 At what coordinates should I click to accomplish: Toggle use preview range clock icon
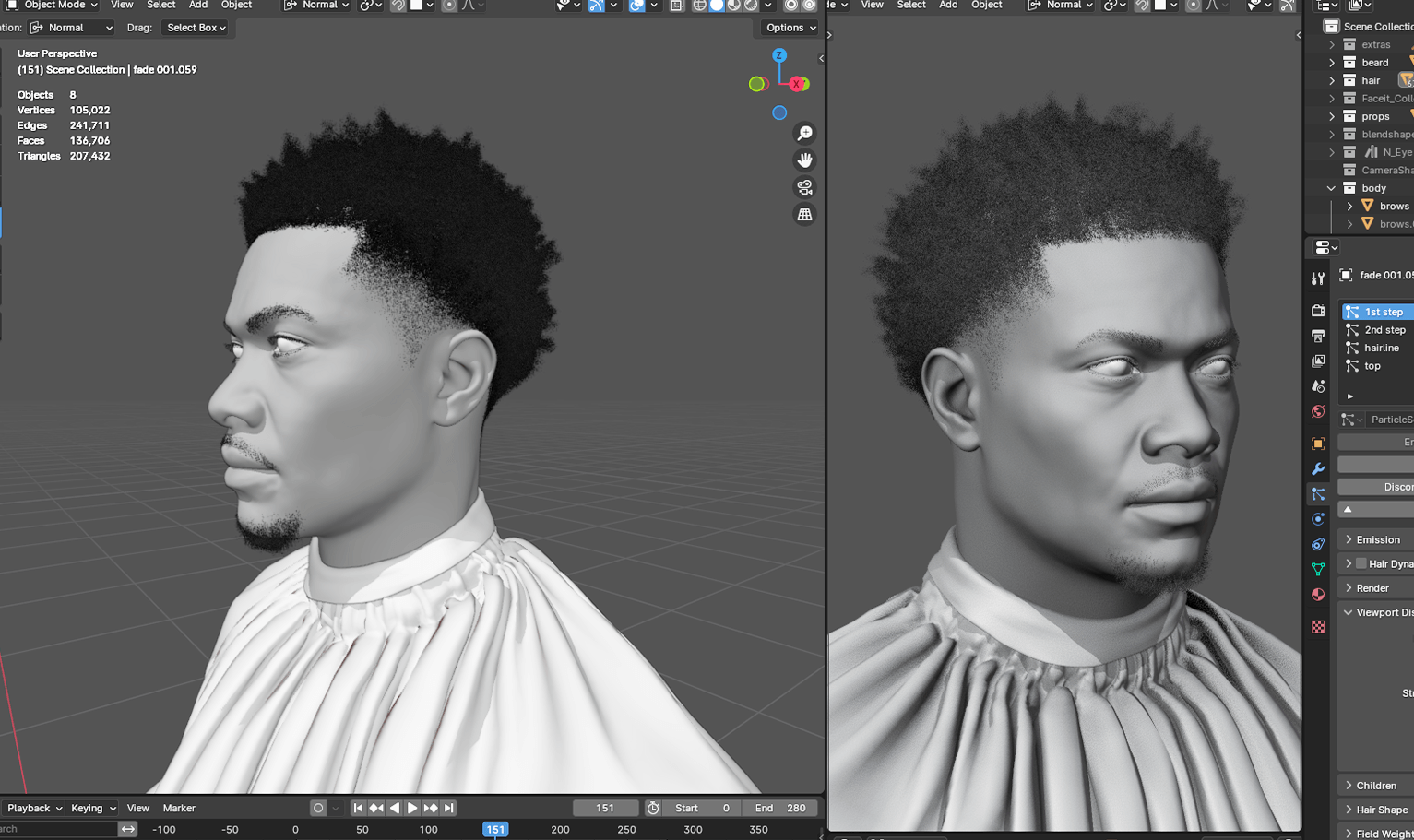(653, 808)
